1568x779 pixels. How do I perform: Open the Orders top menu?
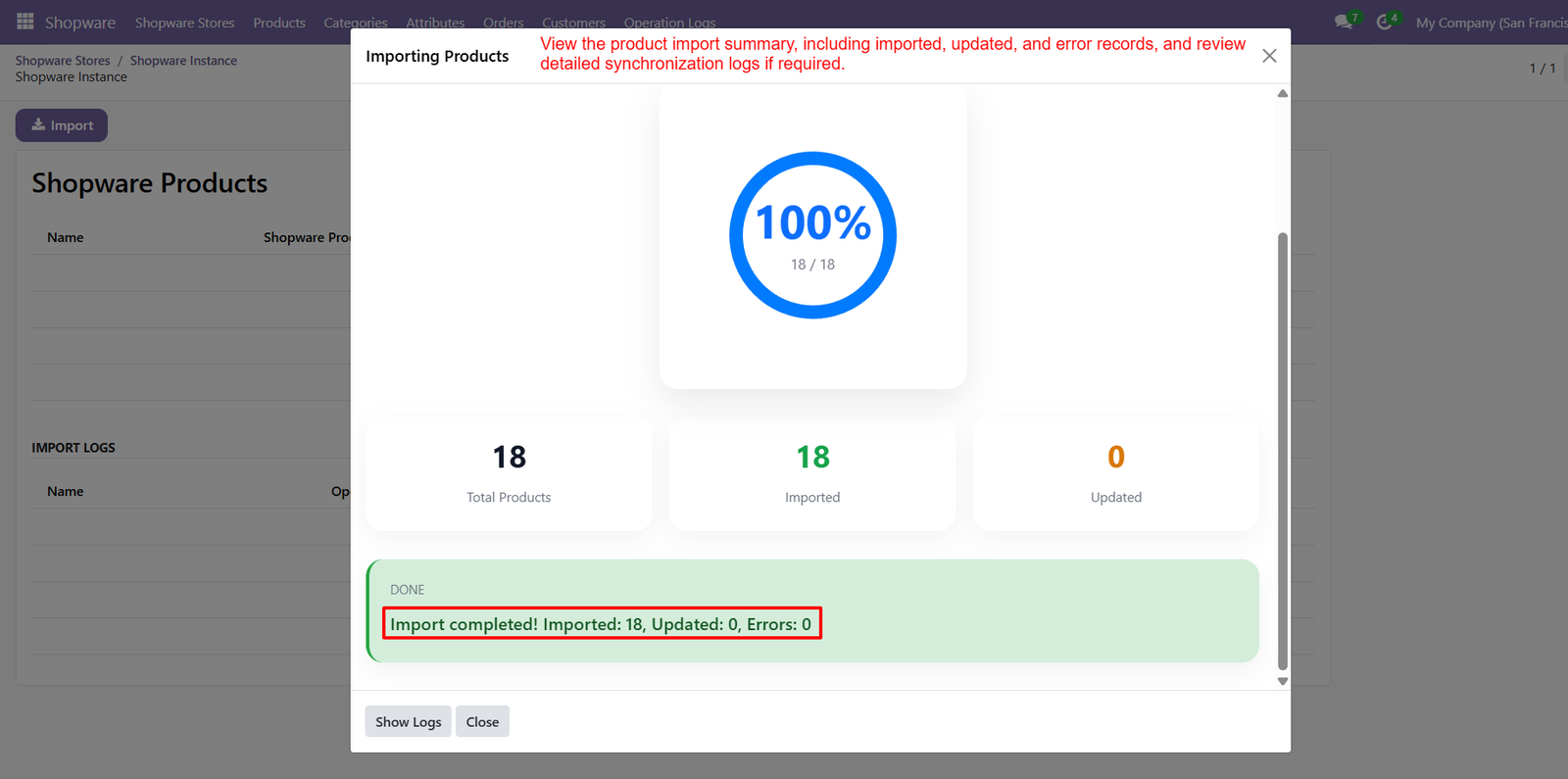(x=504, y=23)
